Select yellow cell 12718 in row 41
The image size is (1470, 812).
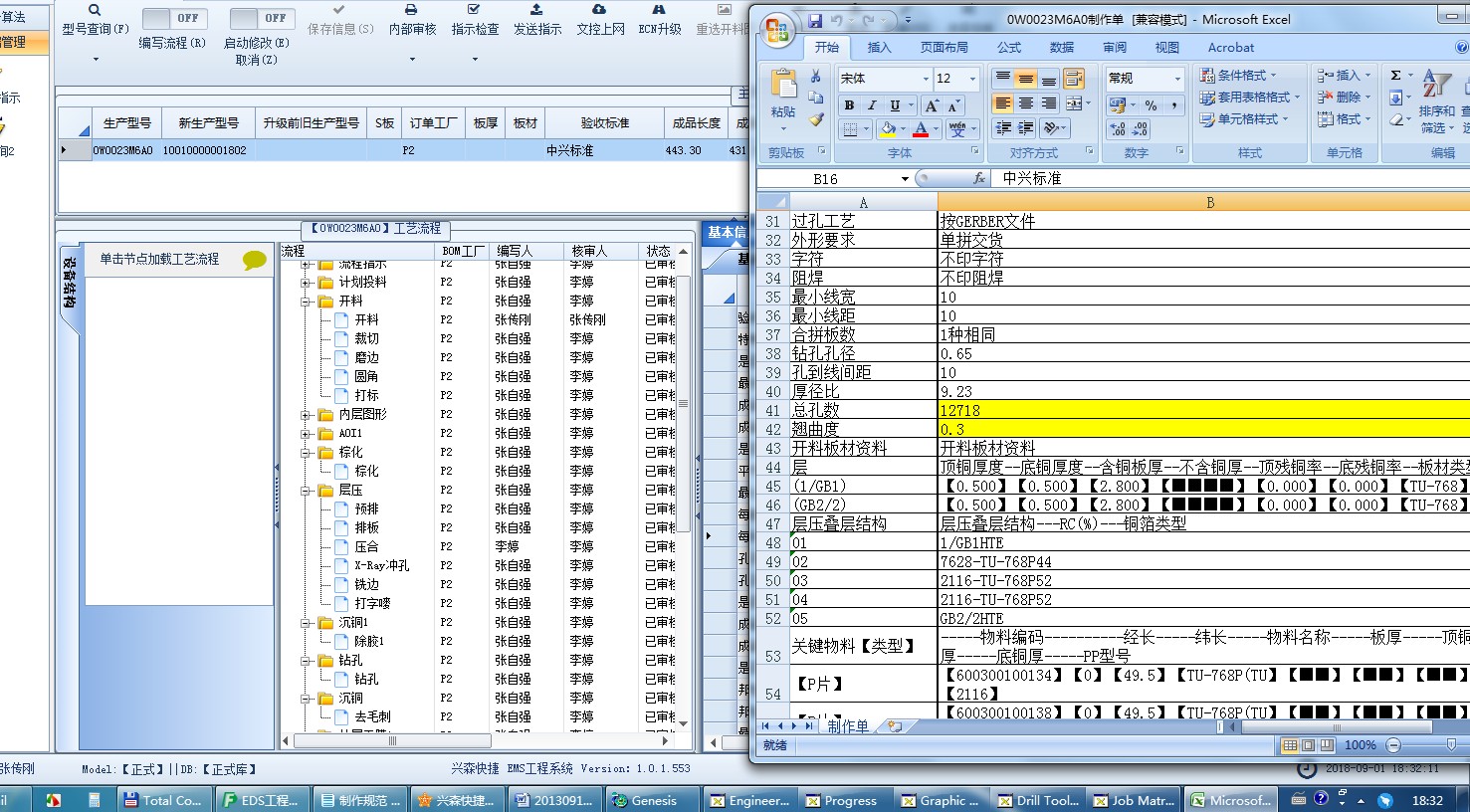pyautogui.click(x=1204, y=410)
